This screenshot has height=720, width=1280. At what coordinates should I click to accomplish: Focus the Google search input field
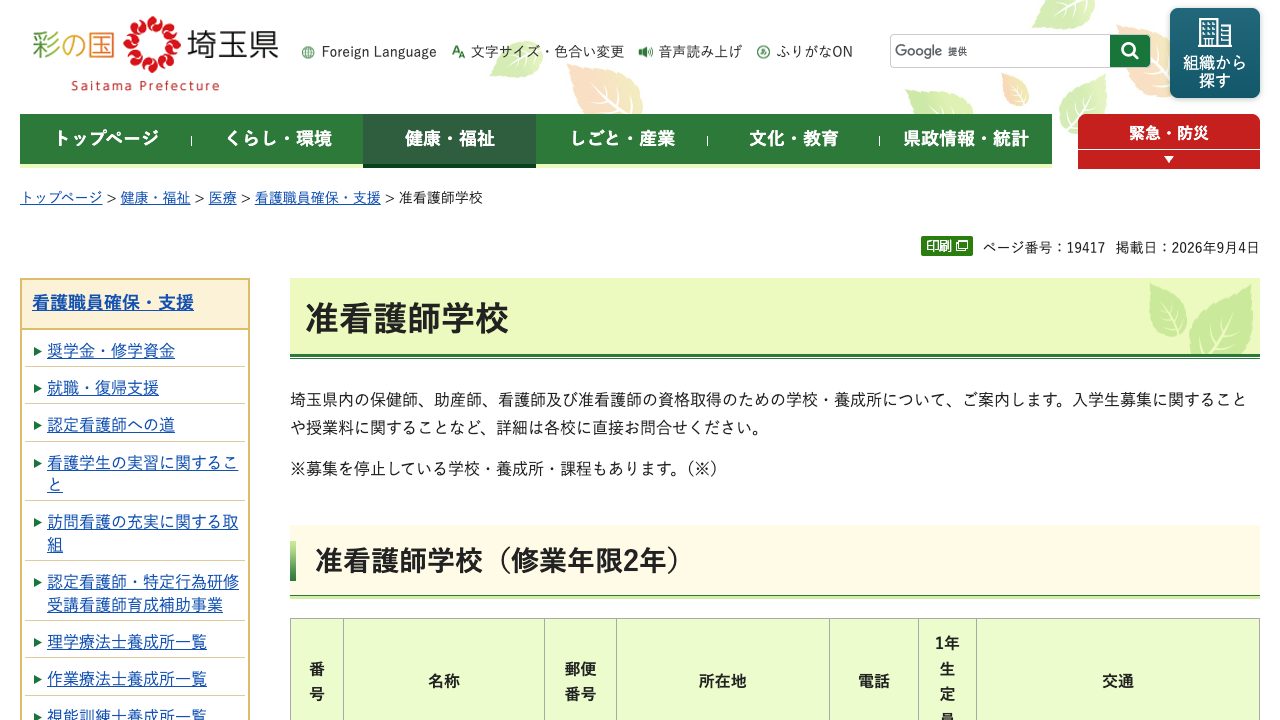click(x=1000, y=51)
